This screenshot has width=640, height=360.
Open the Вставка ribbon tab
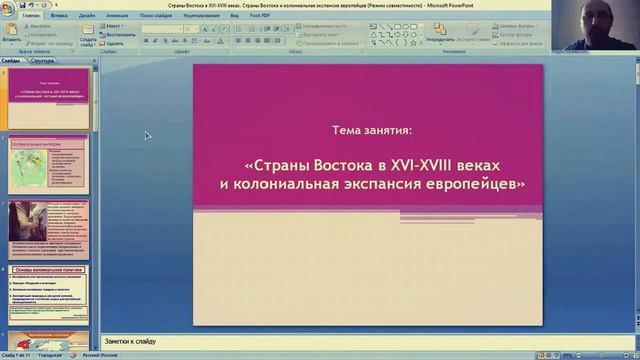click(59, 16)
